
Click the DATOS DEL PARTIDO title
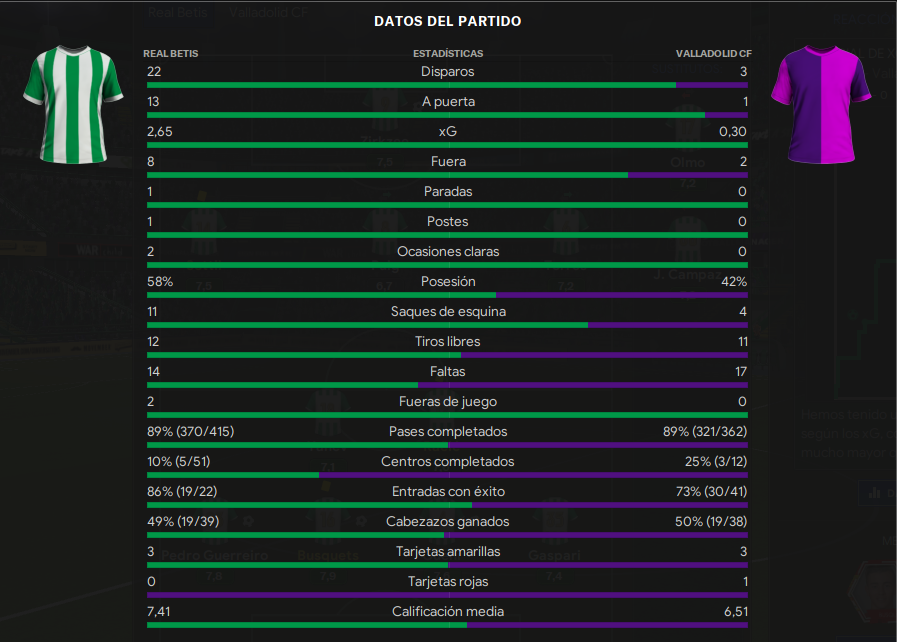[x=447, y=21]
